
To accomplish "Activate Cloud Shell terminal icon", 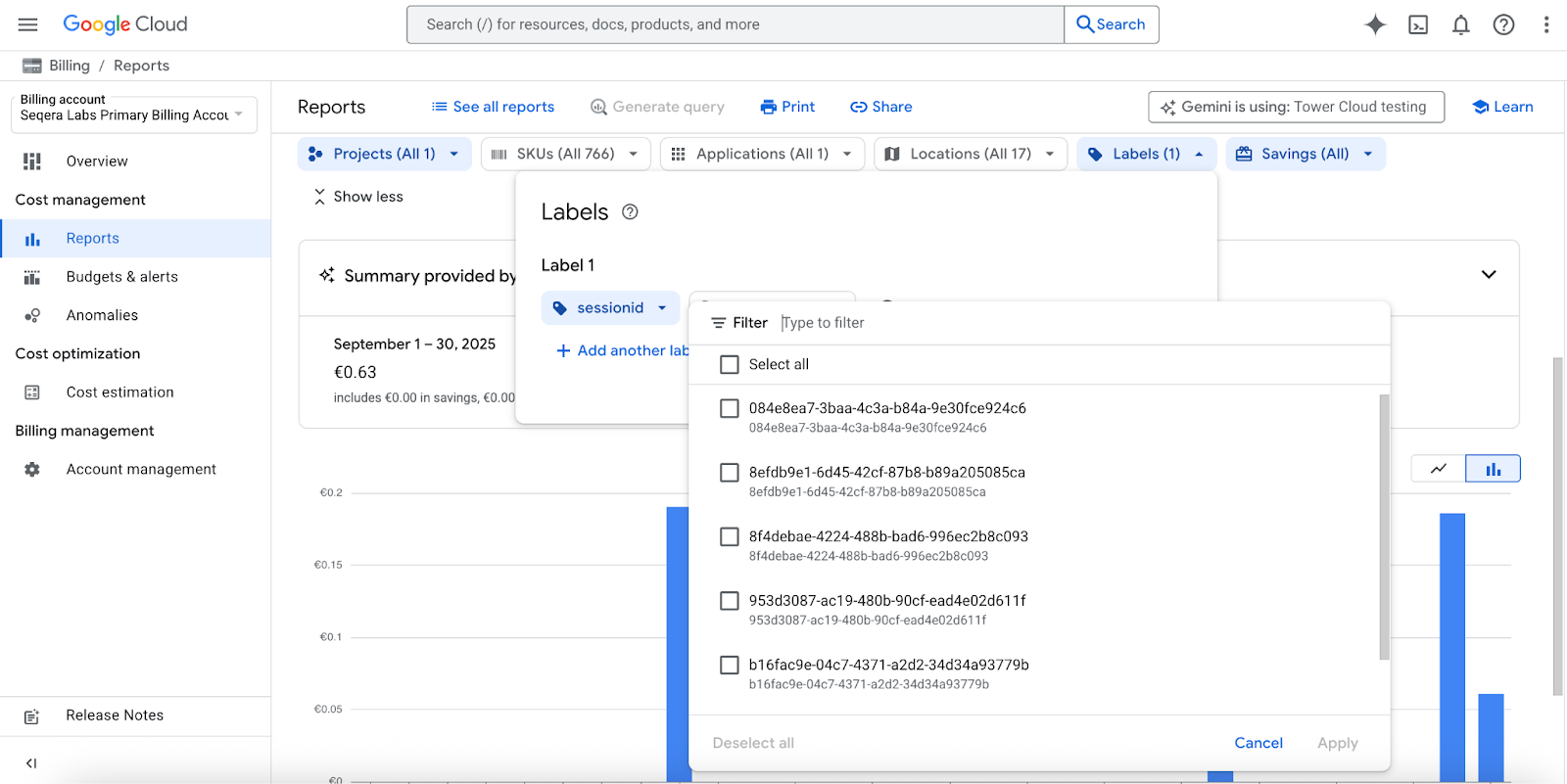I will 1418,24.
